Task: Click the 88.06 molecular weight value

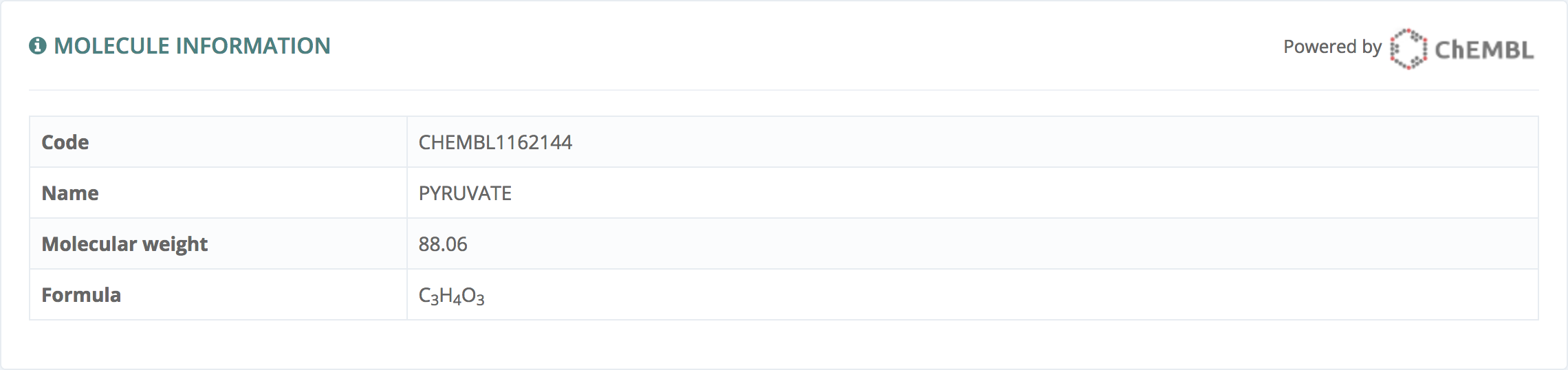Action: pyautogui.click(x=443, y=244)
